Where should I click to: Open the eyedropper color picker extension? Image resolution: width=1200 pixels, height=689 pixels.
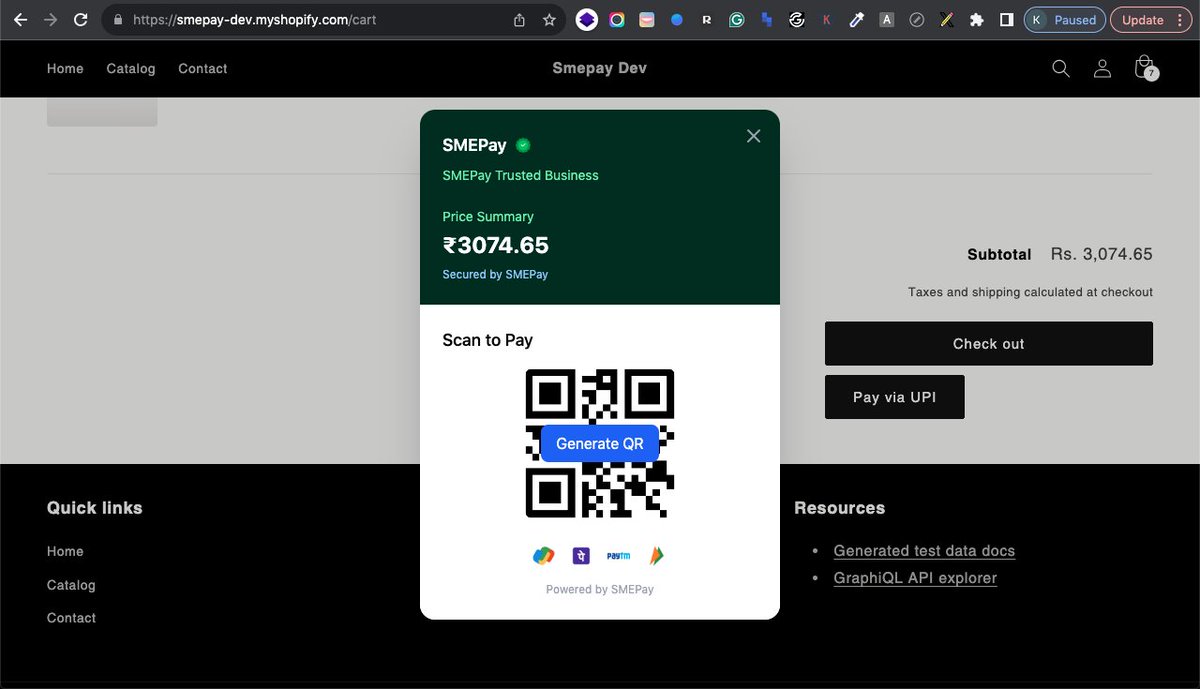click(x=856, y=19)
